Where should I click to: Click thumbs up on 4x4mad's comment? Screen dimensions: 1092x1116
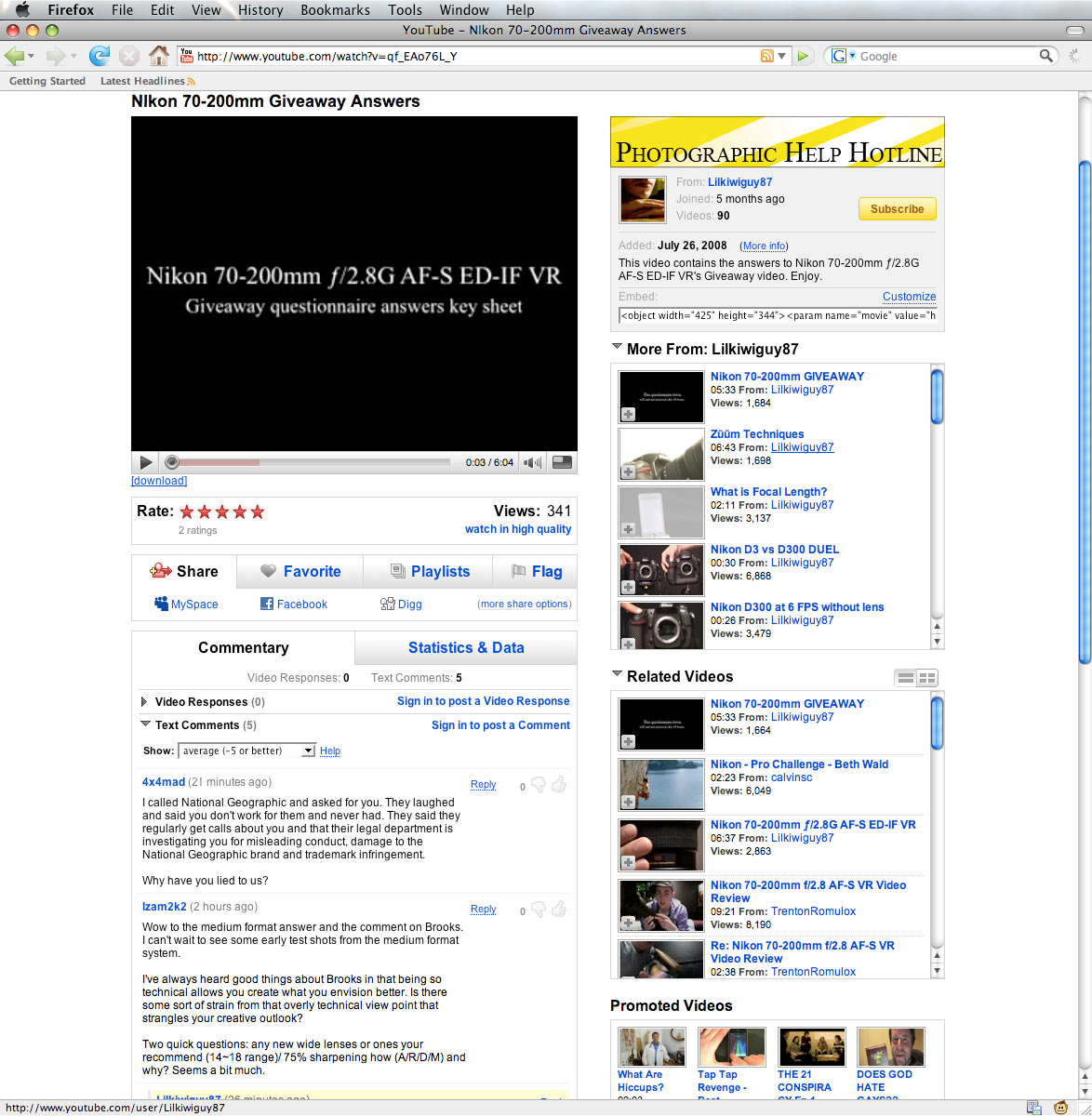559,785
